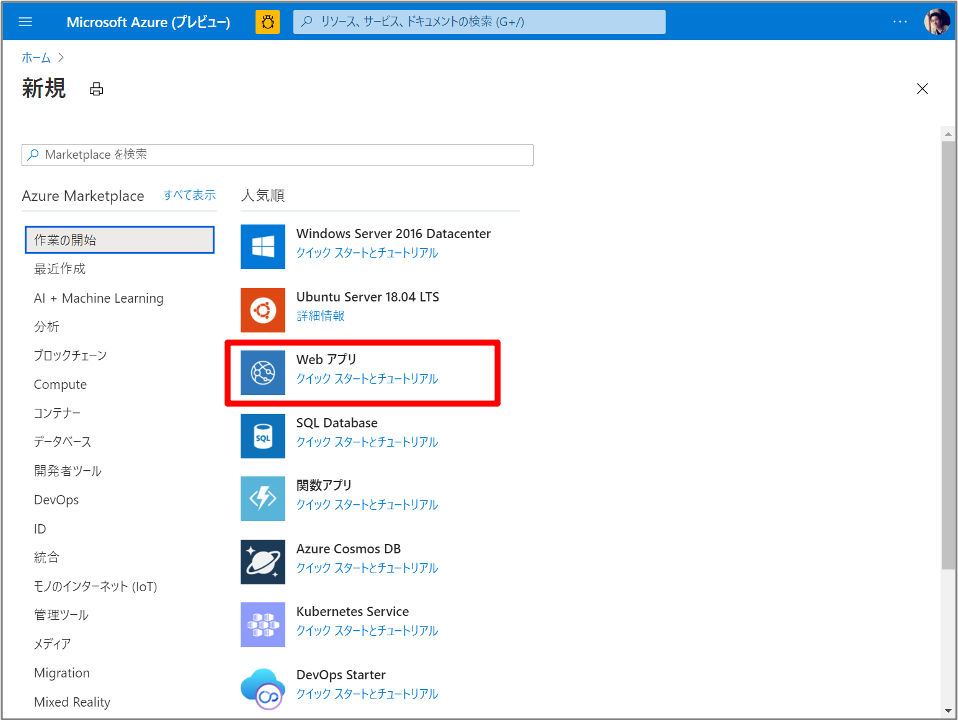Open the 関数アプリ title

point(324,485)
